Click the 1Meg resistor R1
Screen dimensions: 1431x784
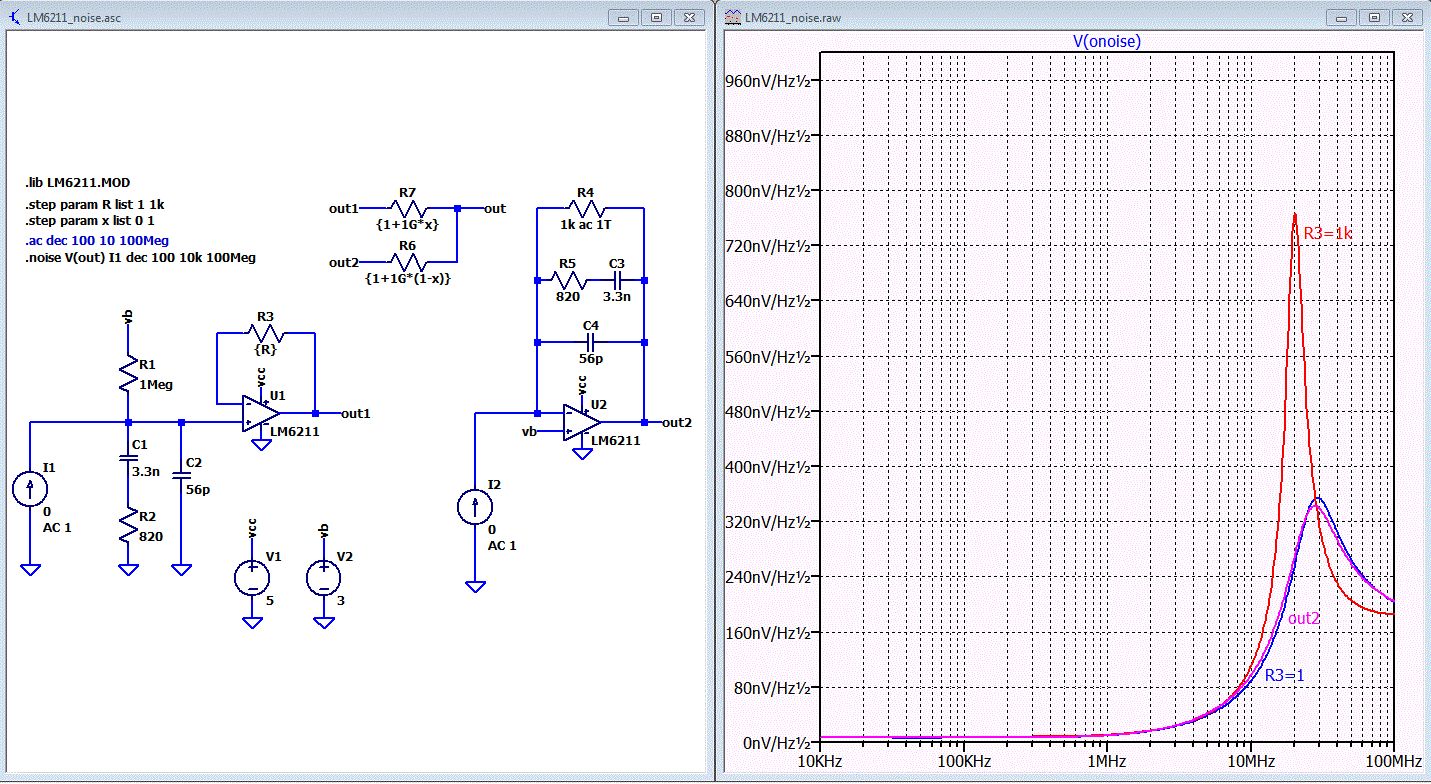(128, 371)
